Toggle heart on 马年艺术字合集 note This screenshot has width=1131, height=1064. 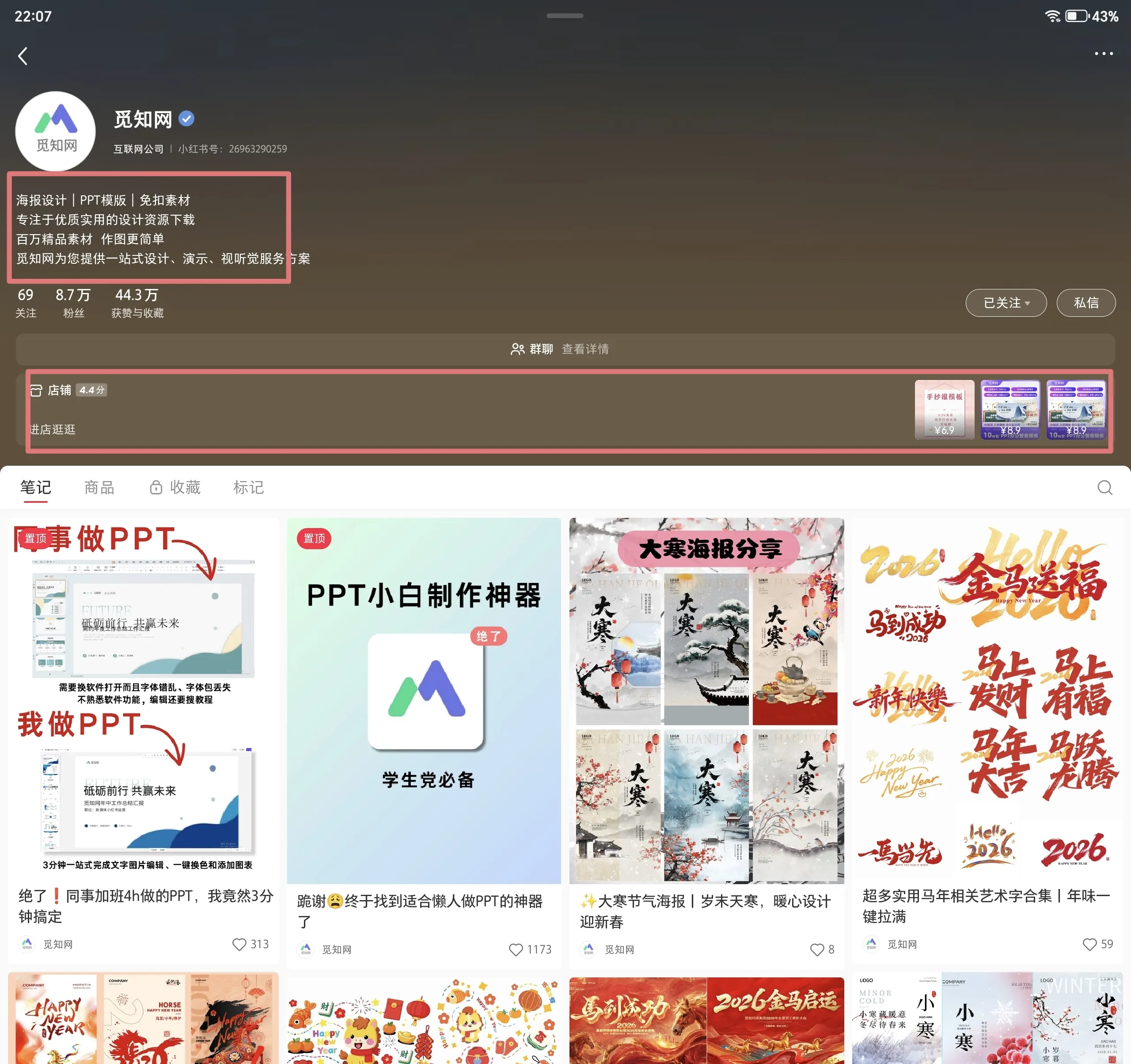(1089, 945)
